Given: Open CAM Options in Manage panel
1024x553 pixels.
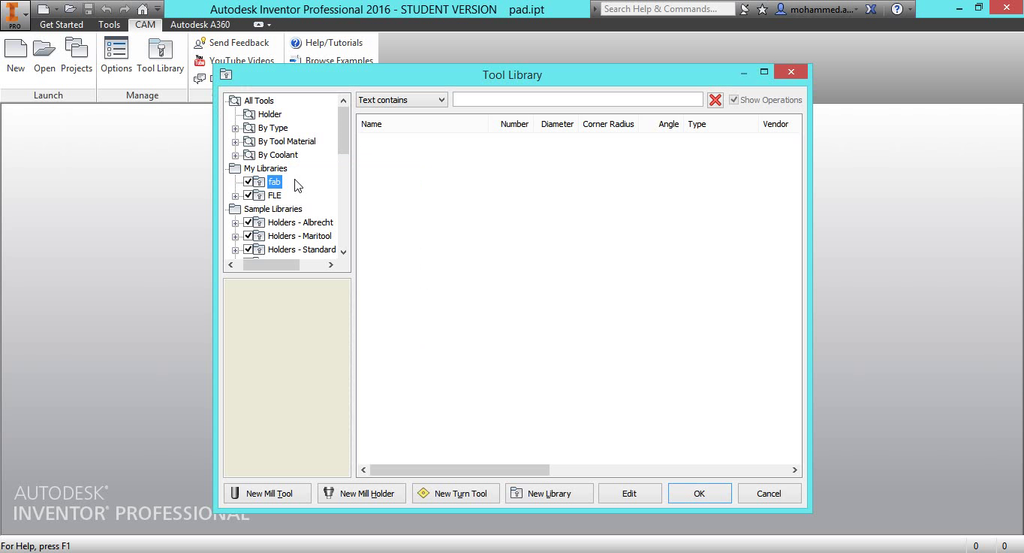Looking at the screenshot, I should [116, 56].
